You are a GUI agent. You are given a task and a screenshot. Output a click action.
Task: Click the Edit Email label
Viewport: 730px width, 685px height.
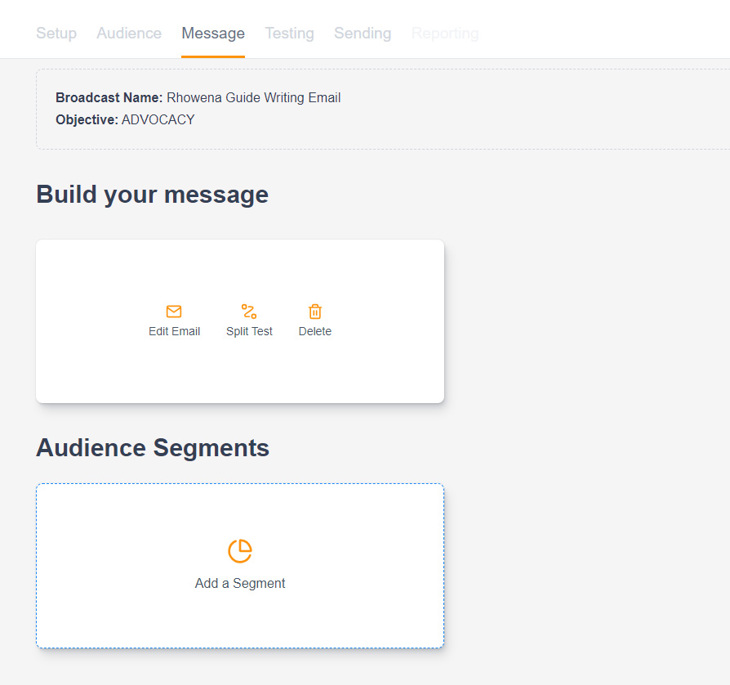click(x=174, y=331)
